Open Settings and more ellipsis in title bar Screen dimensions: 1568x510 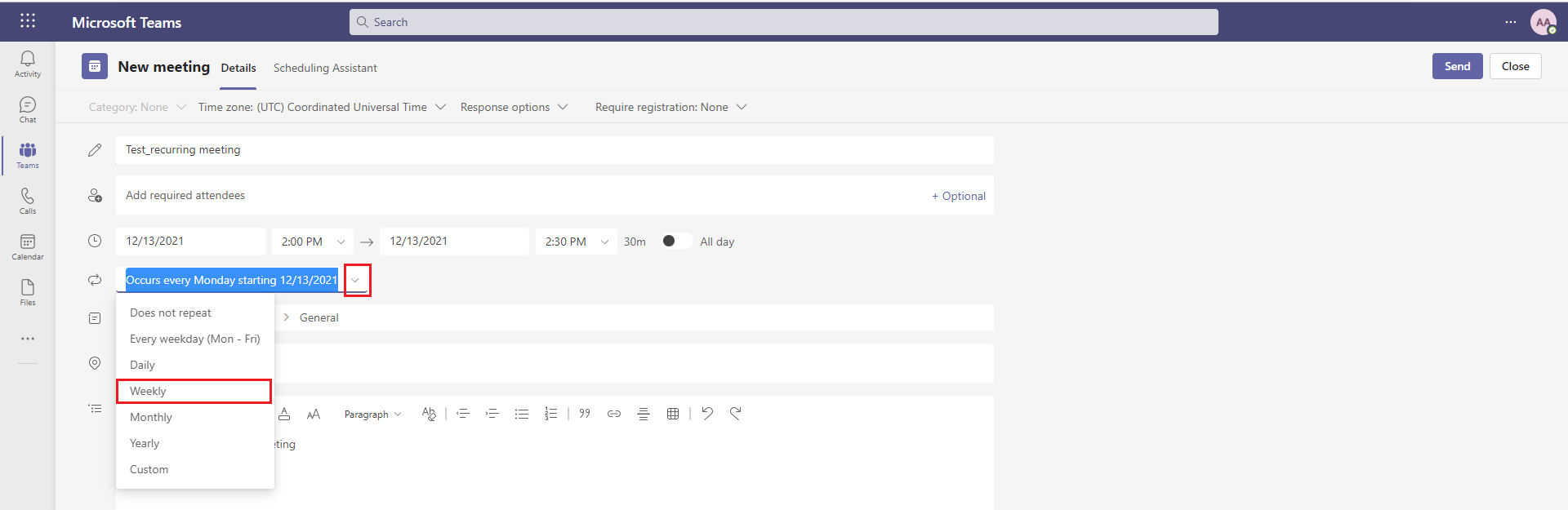coord(1511,22)
